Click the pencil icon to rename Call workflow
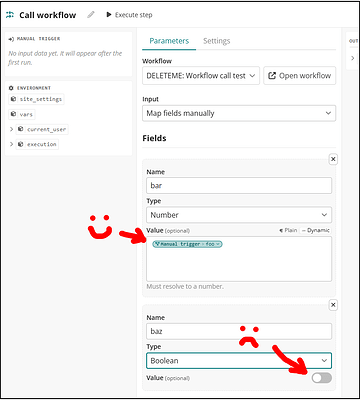The height and width of the screenshot is (400, 360). pos(91,15)
